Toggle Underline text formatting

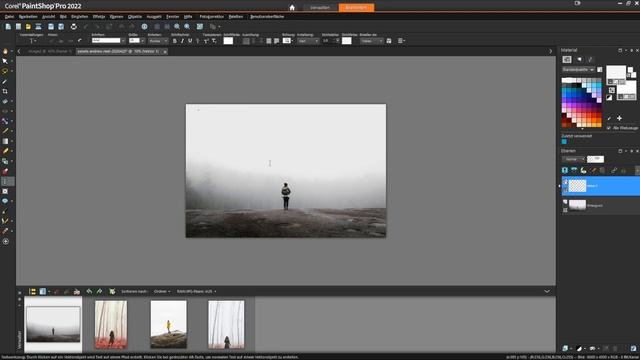190,41
